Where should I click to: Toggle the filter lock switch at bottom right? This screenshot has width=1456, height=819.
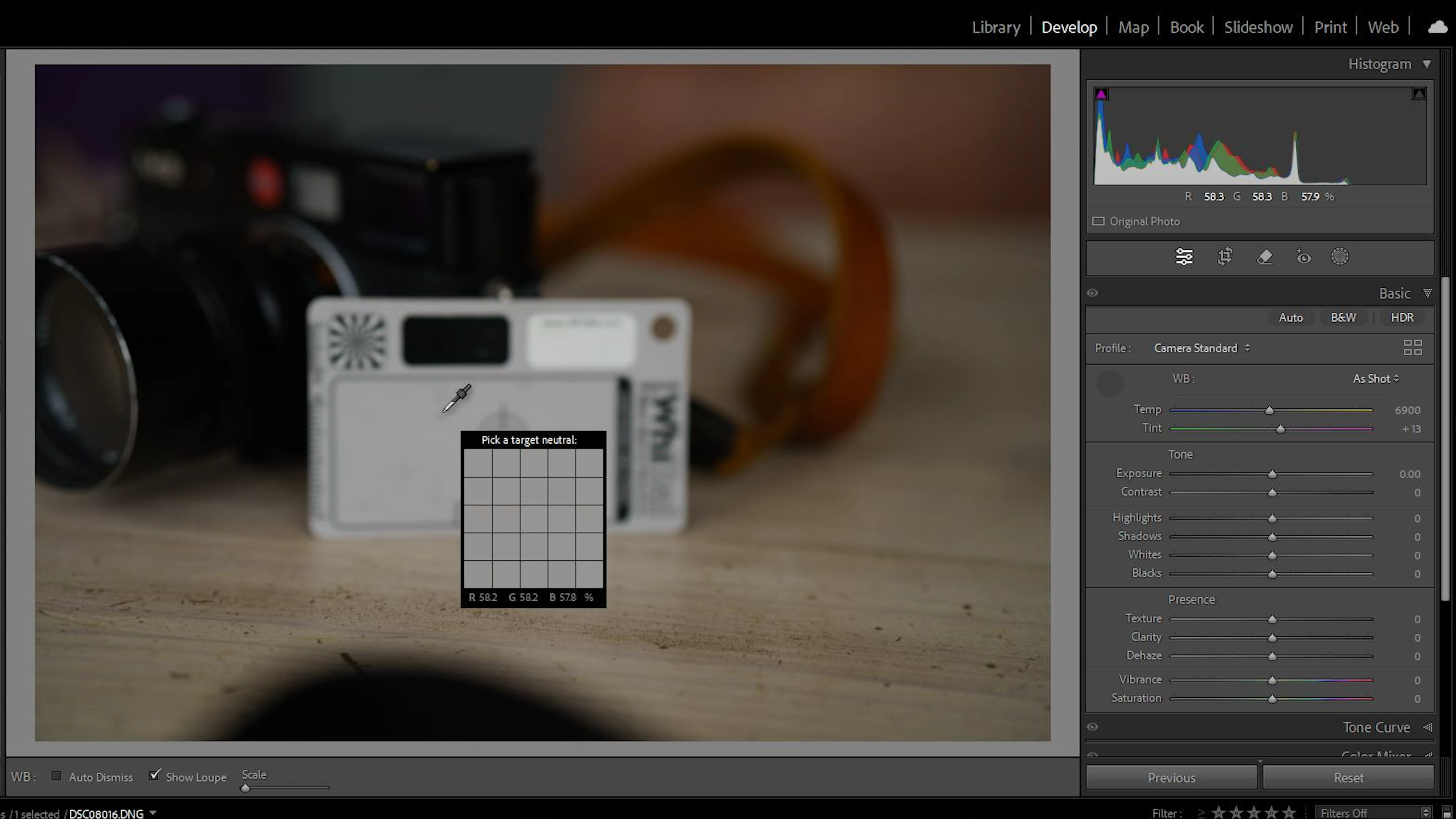(x=1447, y=813)
